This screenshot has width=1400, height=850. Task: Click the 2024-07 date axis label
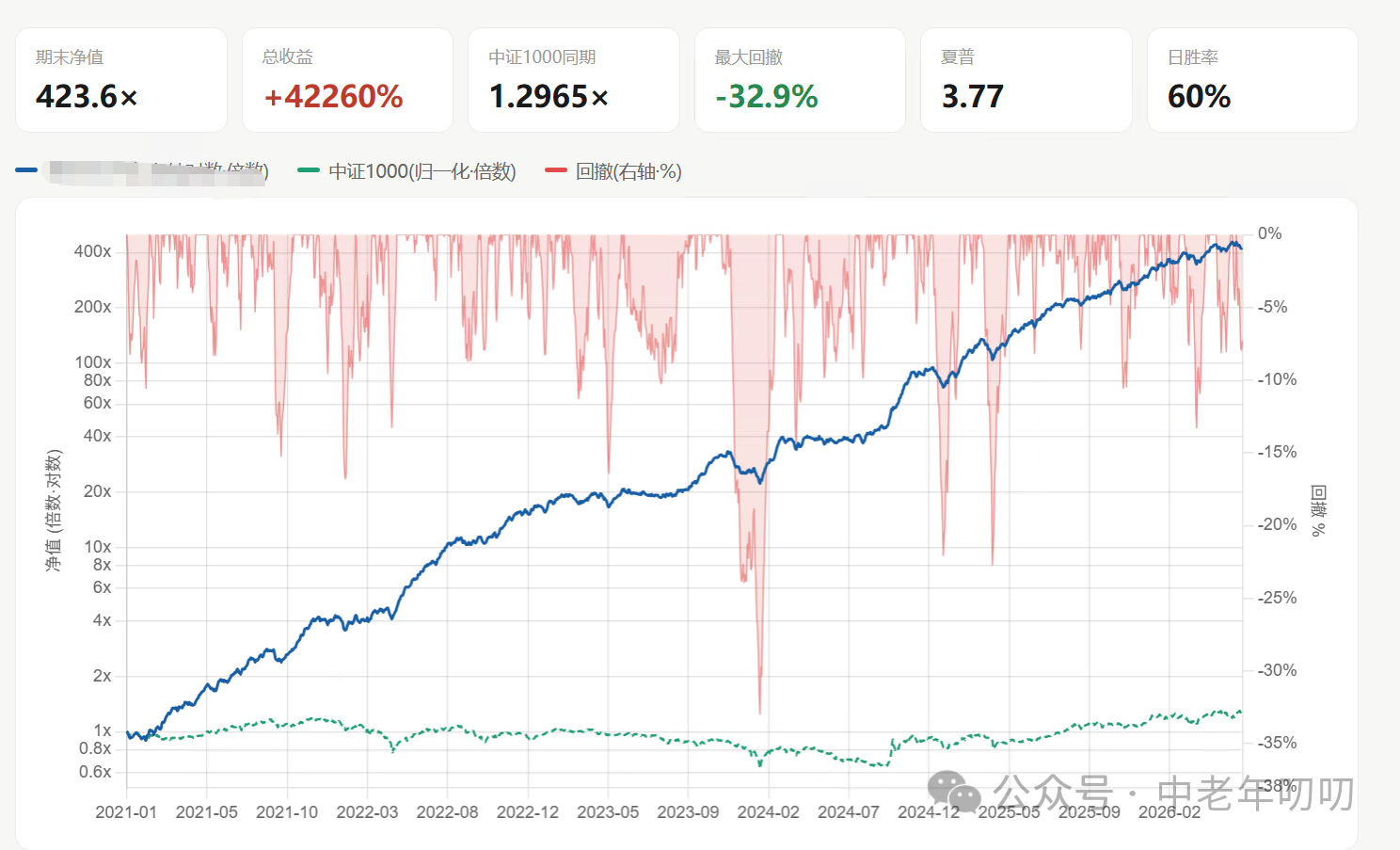(849, 812)
